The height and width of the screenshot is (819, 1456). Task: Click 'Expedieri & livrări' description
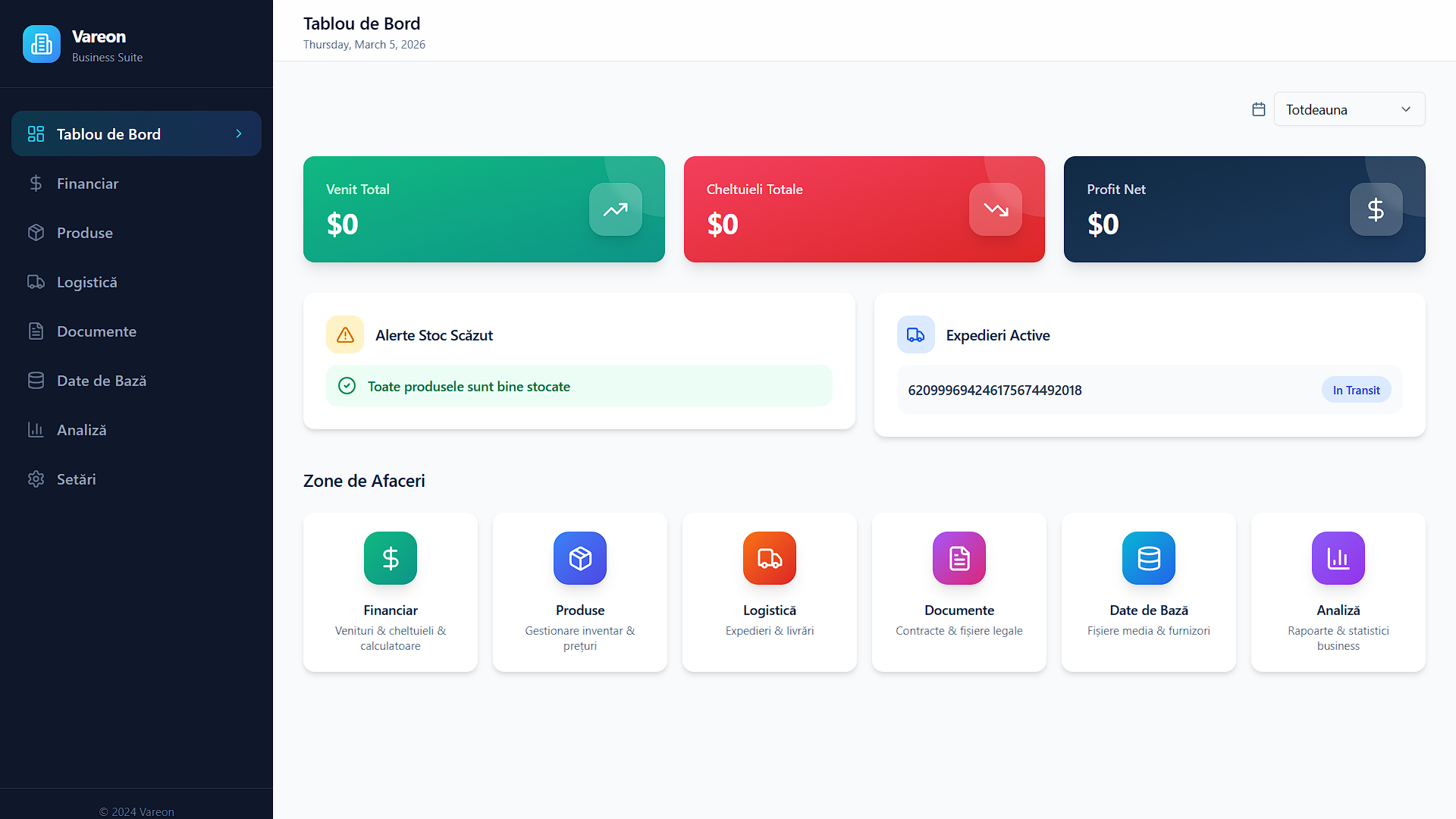tap(770, 631)
